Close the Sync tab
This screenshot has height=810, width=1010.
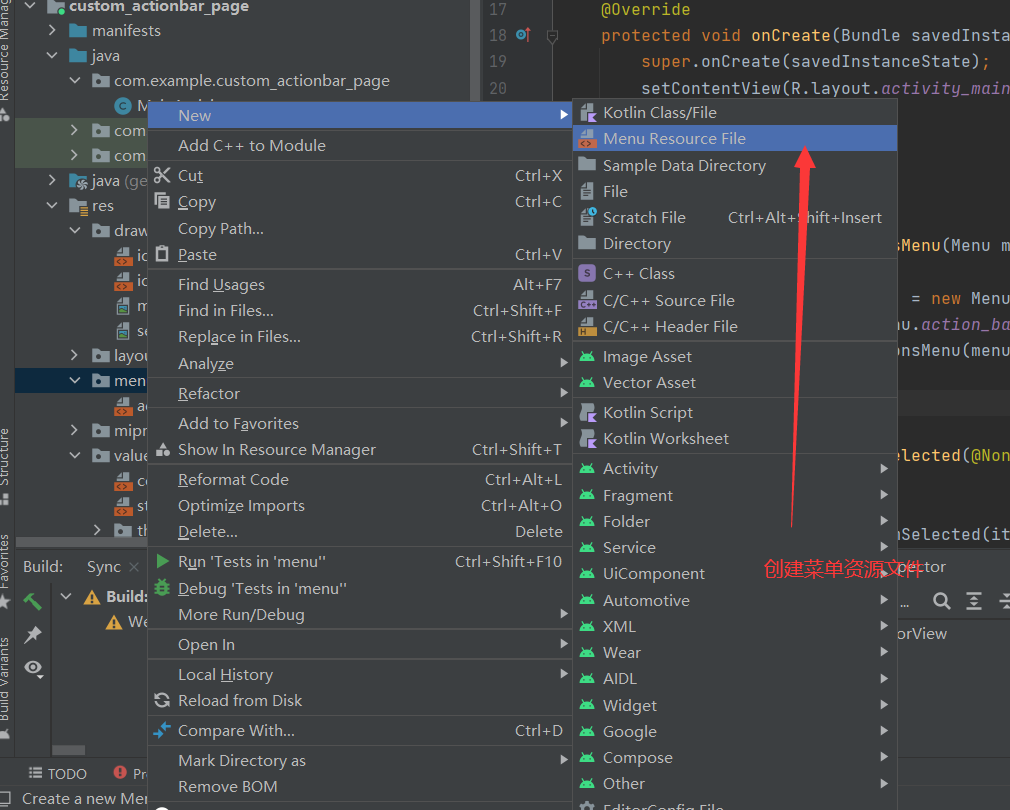coord(133,567)
